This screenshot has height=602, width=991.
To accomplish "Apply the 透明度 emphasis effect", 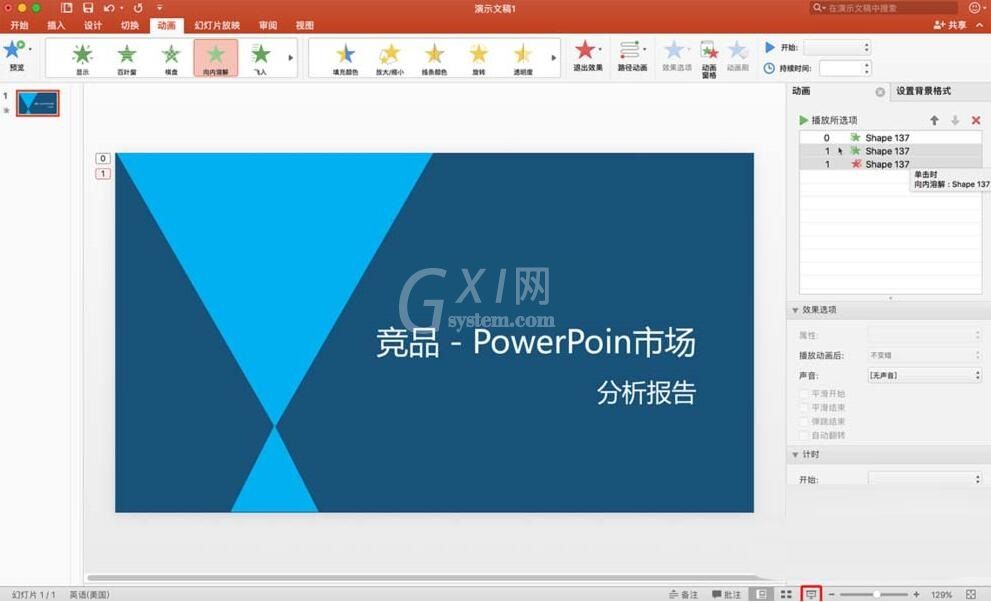I will click(523, 58).
